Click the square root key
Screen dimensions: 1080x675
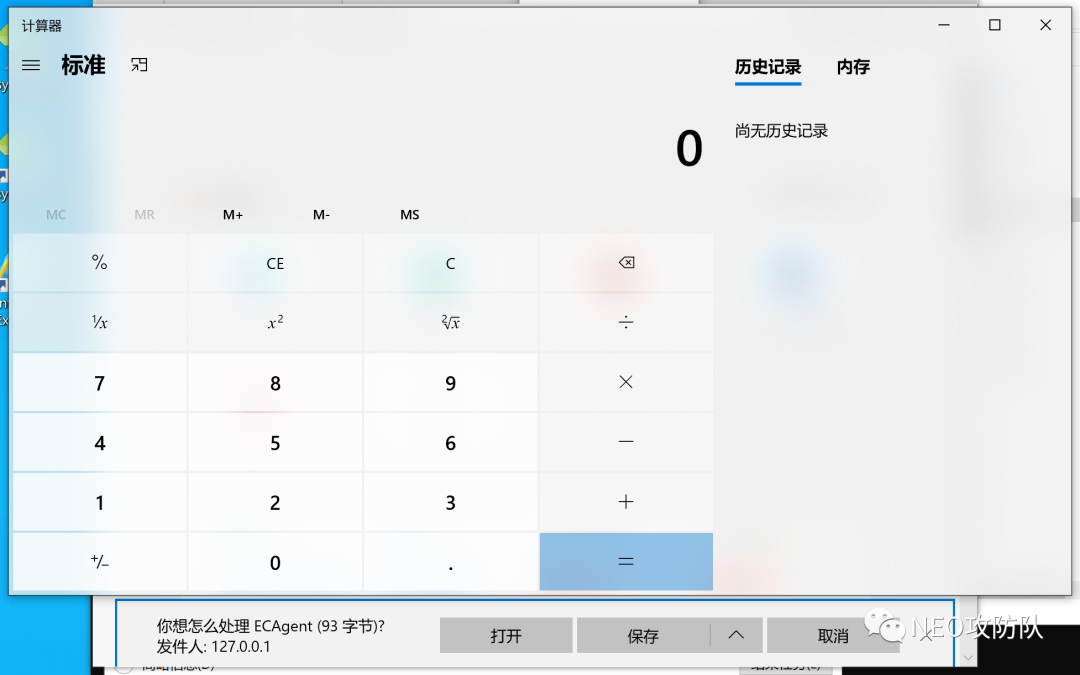coord(450,322)
